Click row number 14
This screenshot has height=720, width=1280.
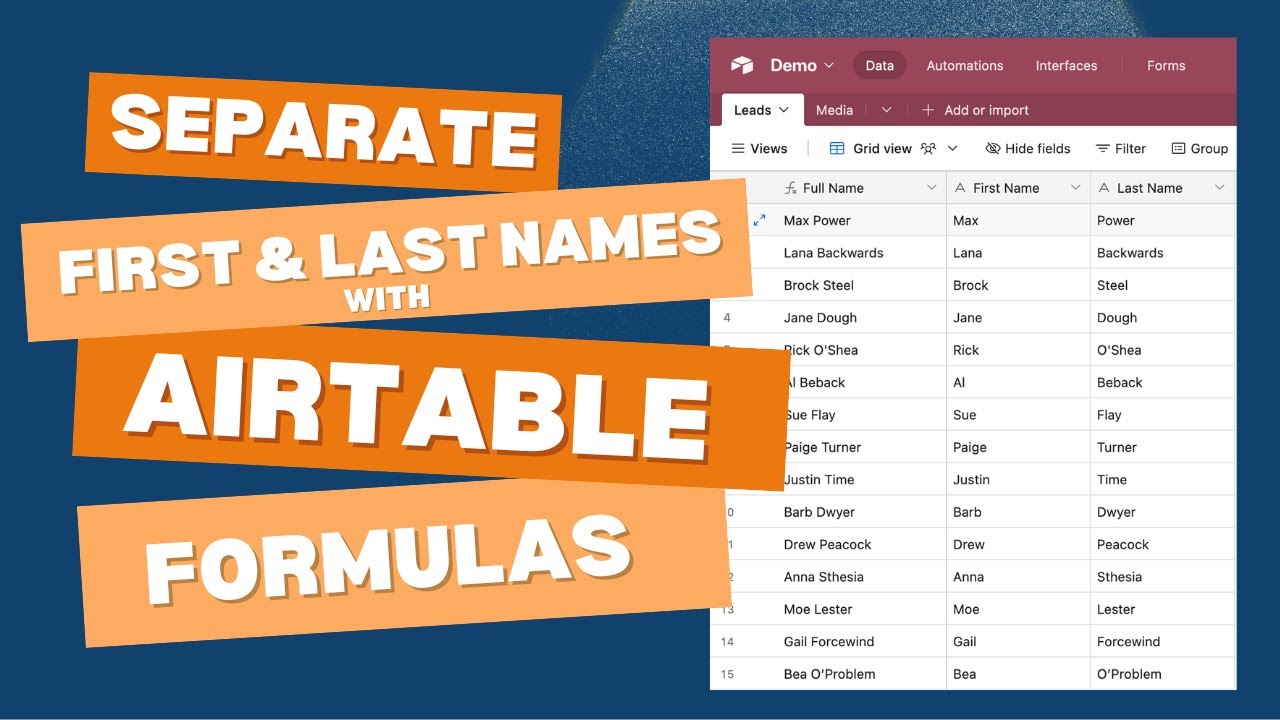click(x=727, y=642)
